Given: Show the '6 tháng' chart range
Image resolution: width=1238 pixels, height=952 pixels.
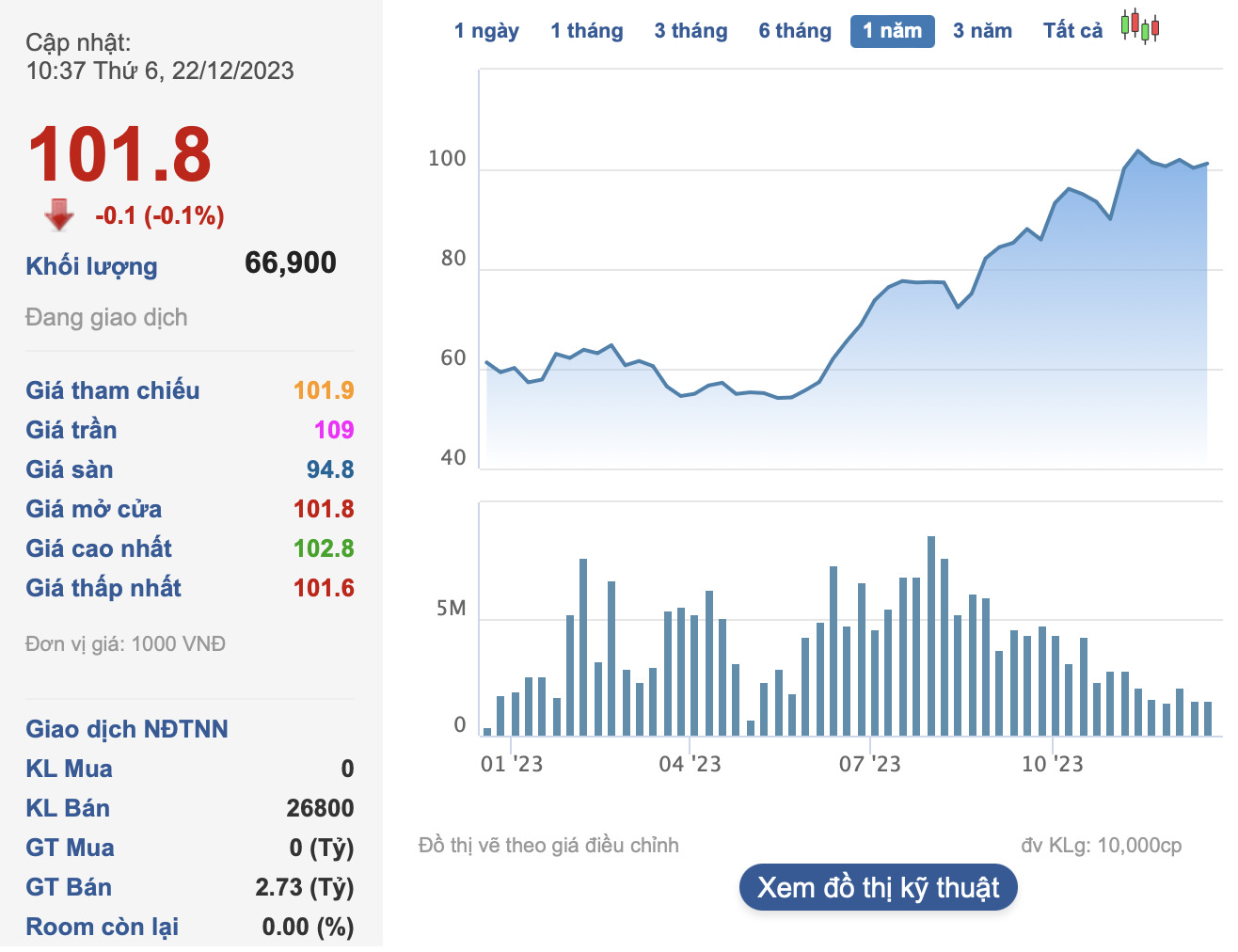Looking at the screenshot, I should [795, 31].
